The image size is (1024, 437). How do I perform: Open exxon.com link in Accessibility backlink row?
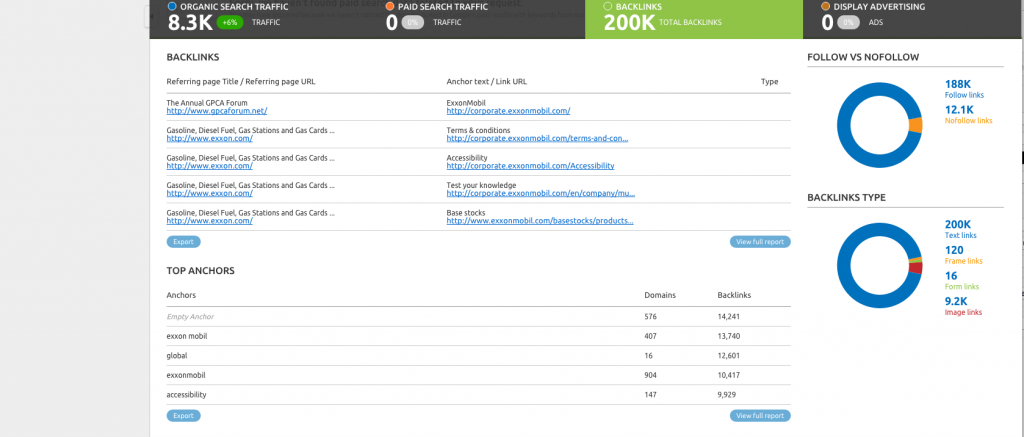click(x=210, y=166)
